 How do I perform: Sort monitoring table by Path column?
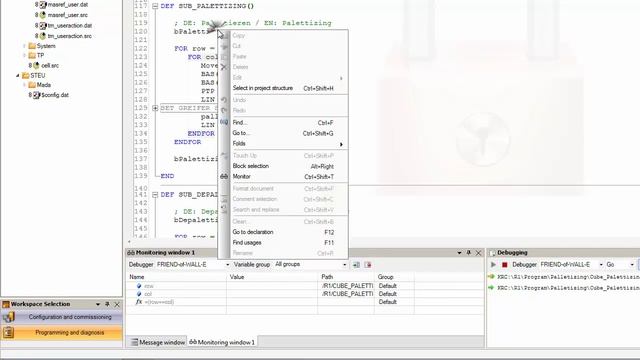click(346, 277)
